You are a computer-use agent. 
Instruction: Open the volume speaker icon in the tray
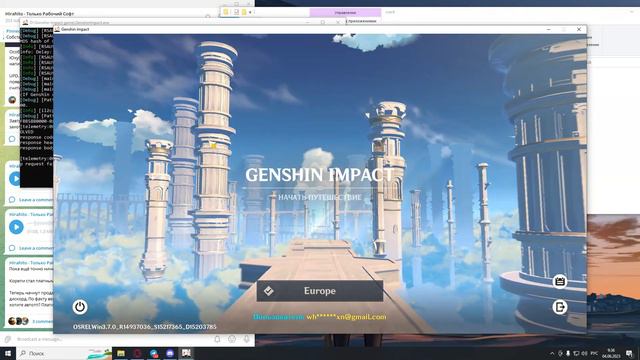pos(584,353)
